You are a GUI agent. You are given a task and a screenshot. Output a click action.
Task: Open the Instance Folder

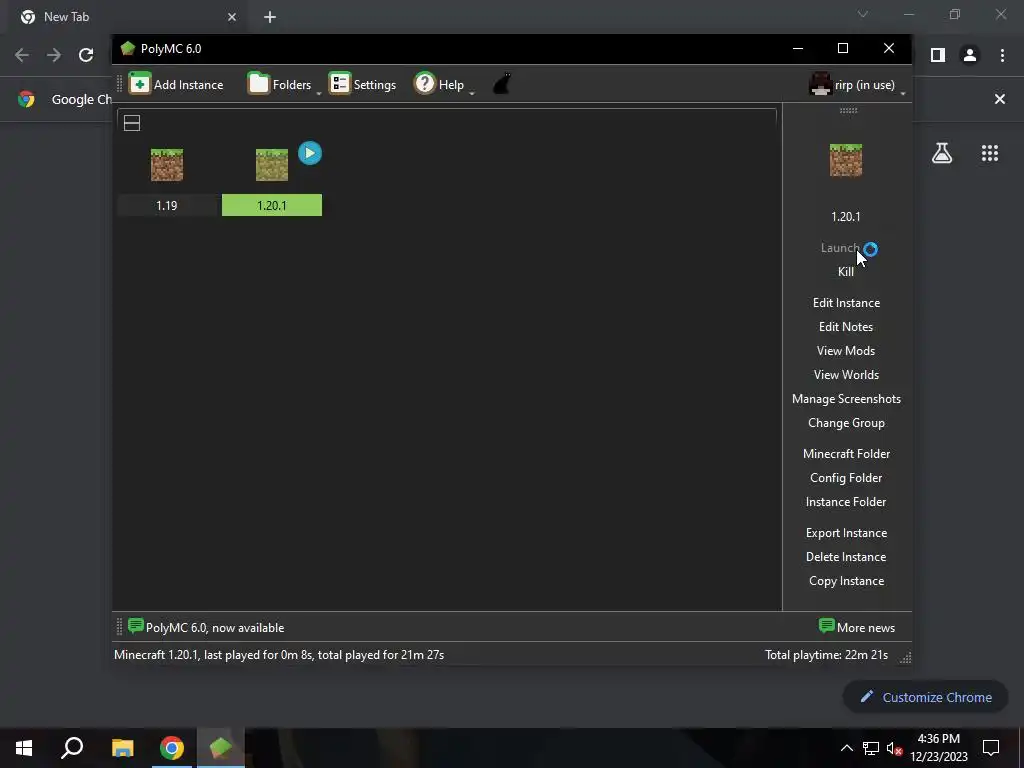846,502
